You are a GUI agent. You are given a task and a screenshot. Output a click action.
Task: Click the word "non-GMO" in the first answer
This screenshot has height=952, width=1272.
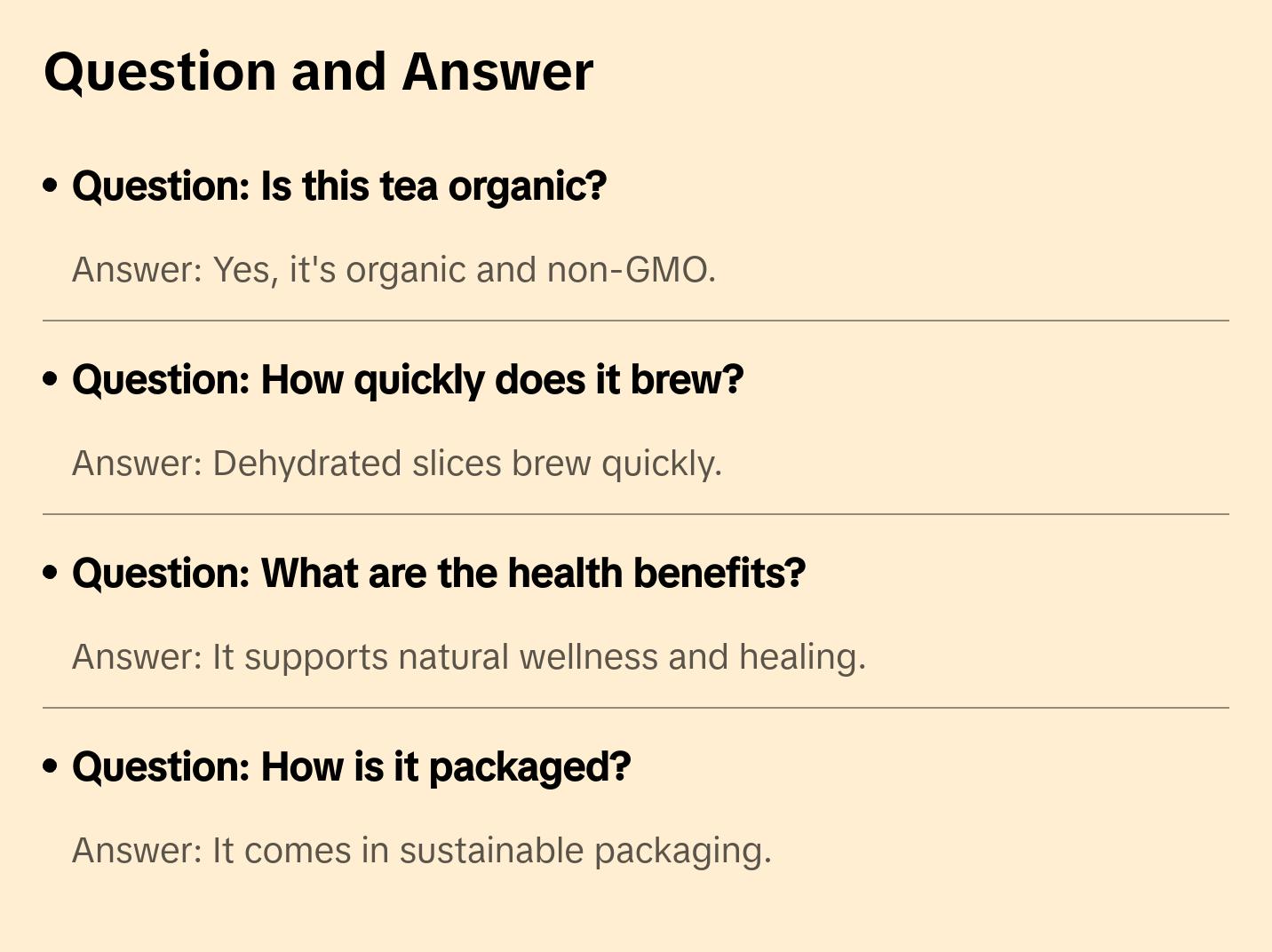(x=631, y=270)
